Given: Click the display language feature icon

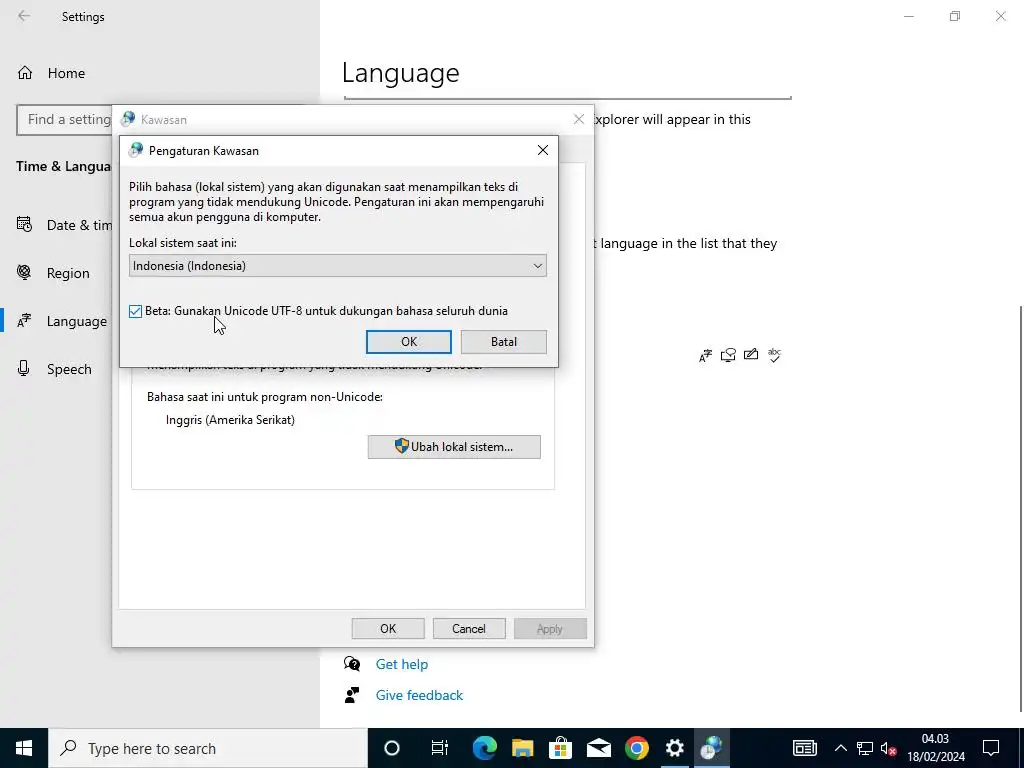Looking at the screenshot, I should [705, 355].
